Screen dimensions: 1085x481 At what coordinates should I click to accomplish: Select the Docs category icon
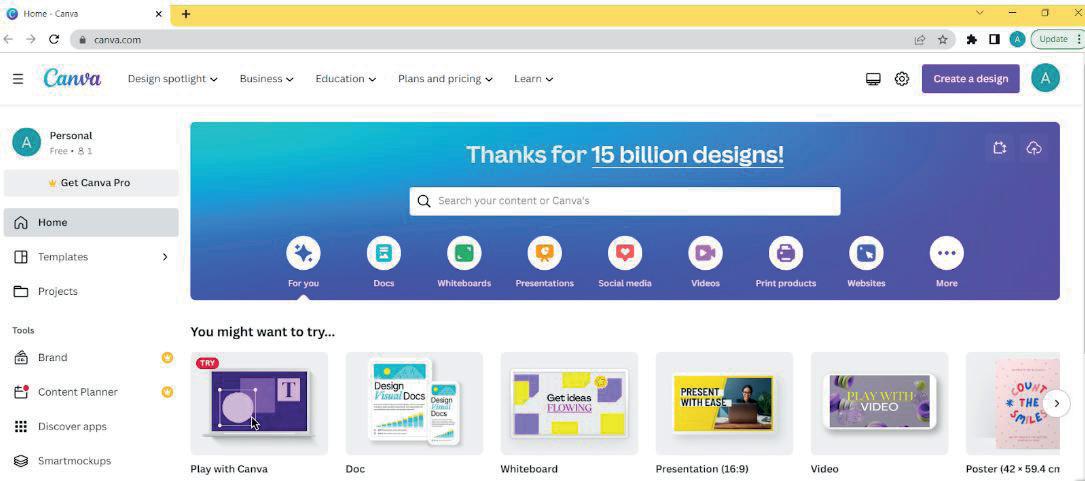[384, 253]
